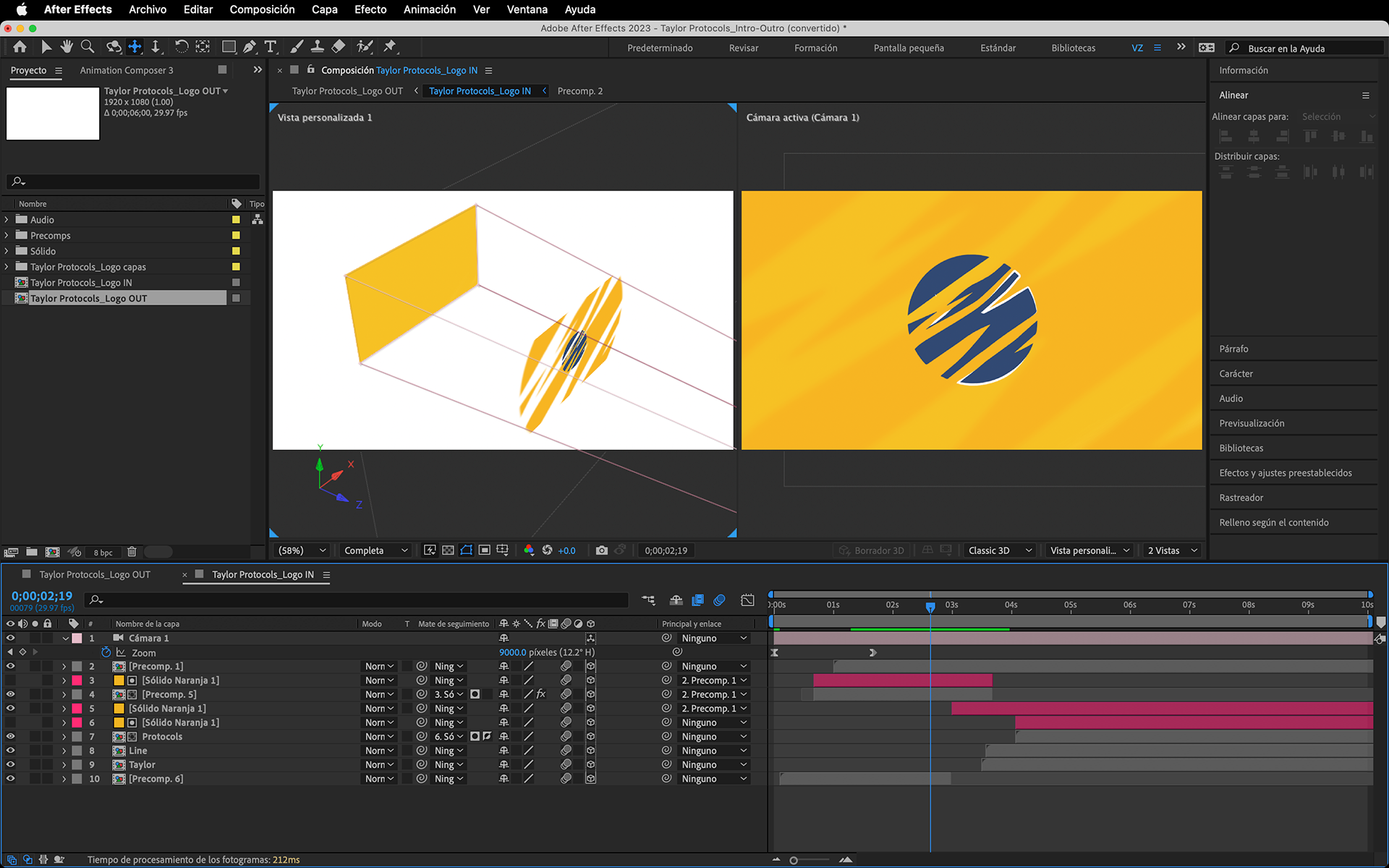This screenshot has width=1389, height=868.
Task: Select the Pen tool in toolbar
Action: pos(250,47)
